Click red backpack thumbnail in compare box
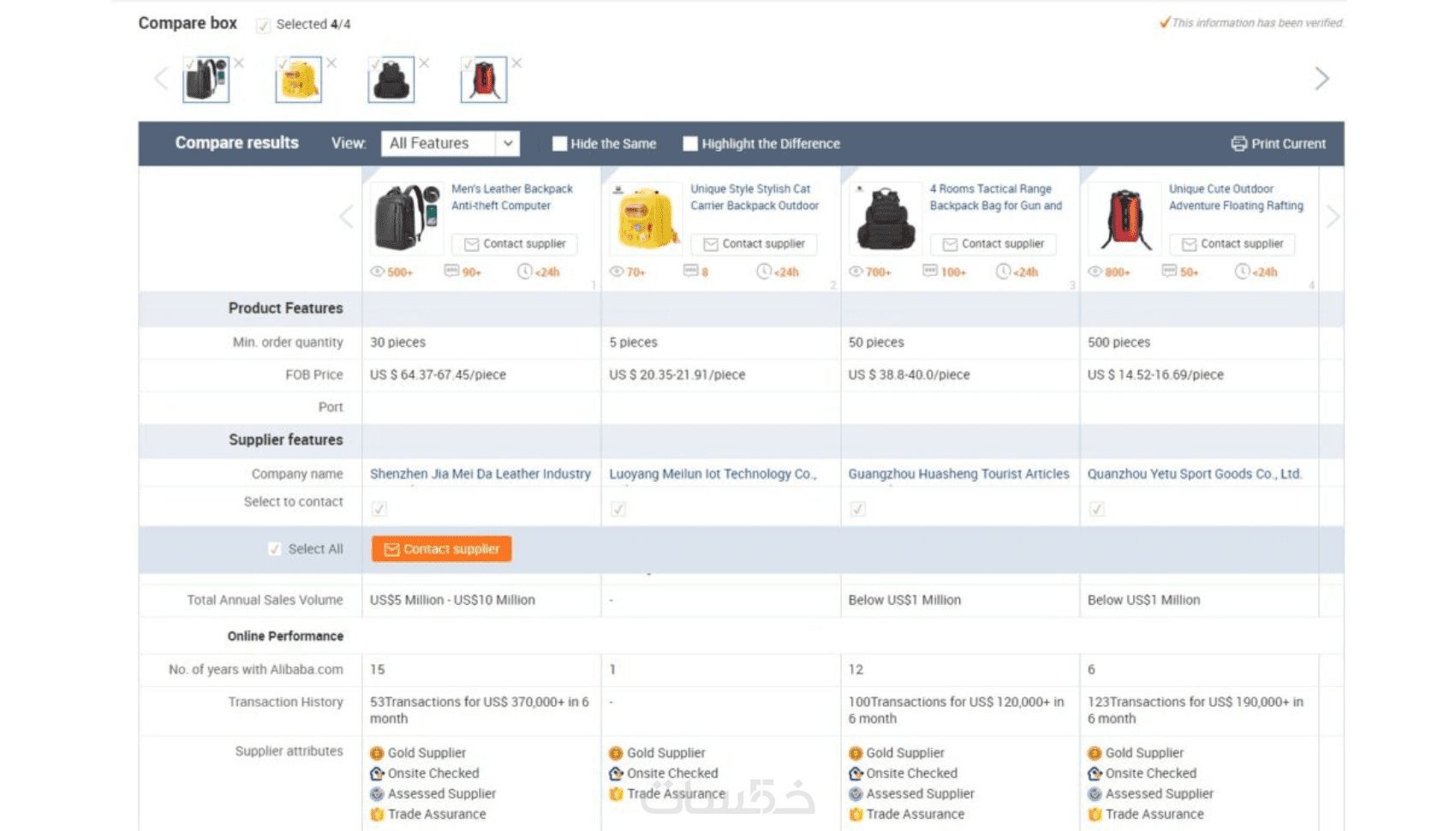 pyautogui.click(x=484, y=80)
